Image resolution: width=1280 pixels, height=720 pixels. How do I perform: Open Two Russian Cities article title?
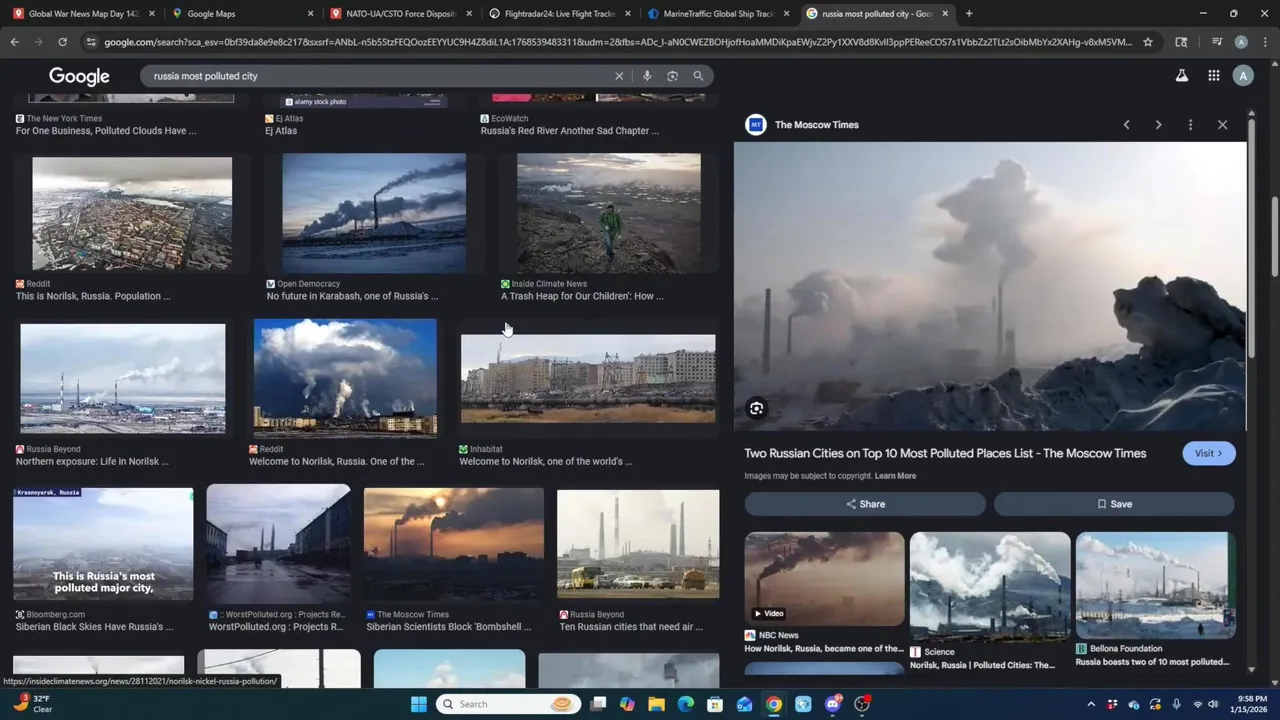pos(945,453)
